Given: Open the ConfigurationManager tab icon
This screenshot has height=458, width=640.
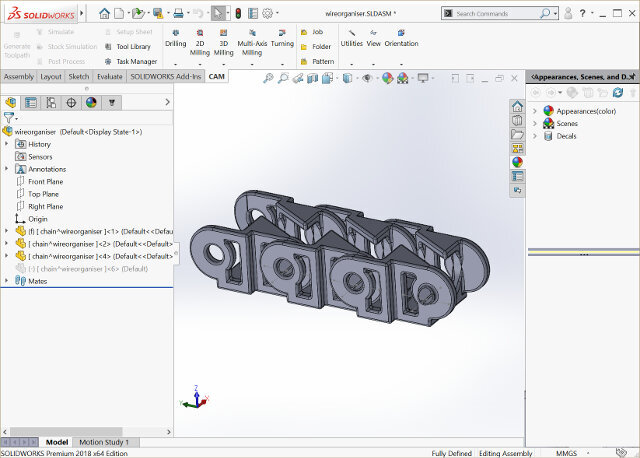Looking at the screenshot, I should click(x=51, y=102).
